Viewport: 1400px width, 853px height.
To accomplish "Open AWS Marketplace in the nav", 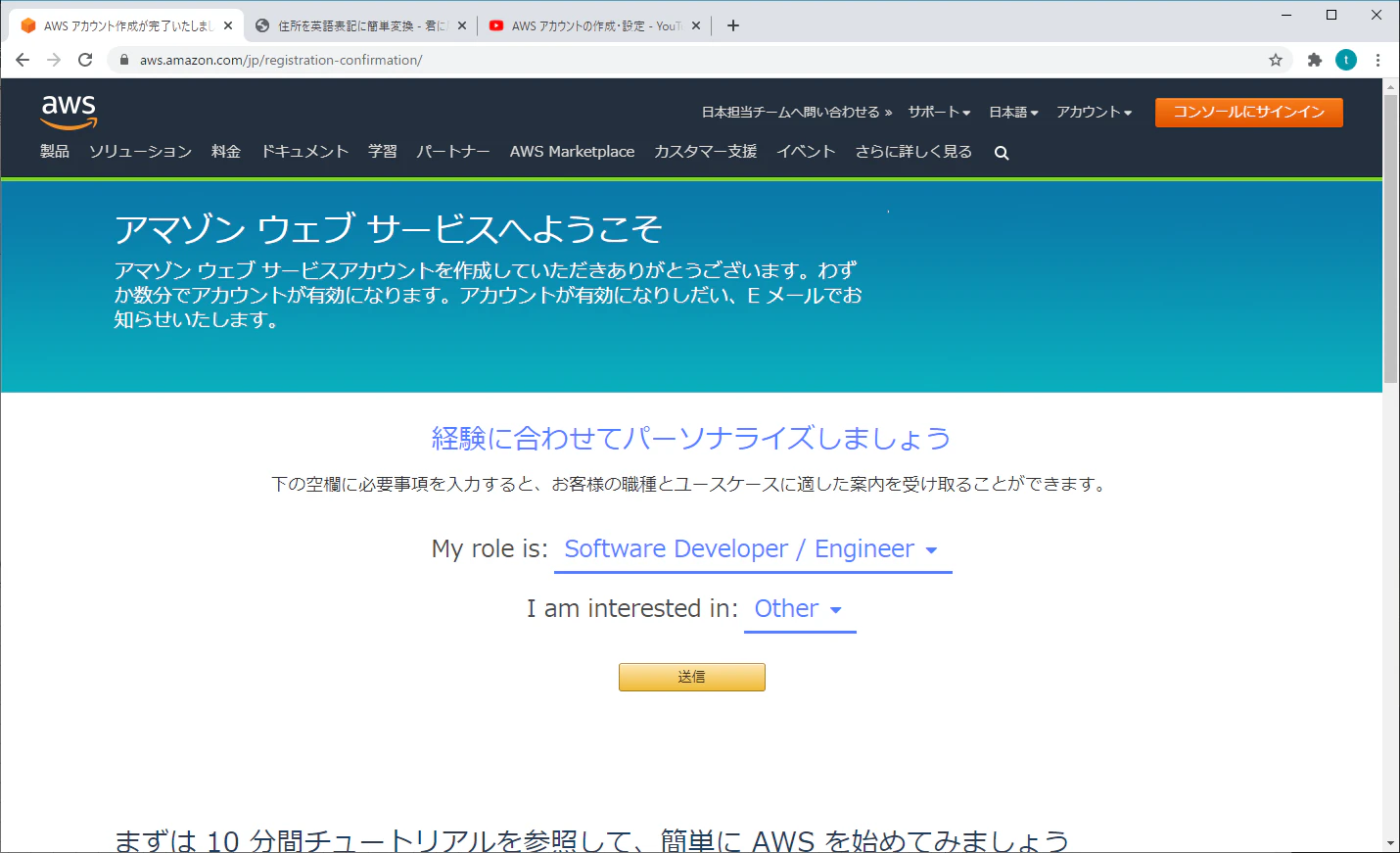I will pos(572,151).
